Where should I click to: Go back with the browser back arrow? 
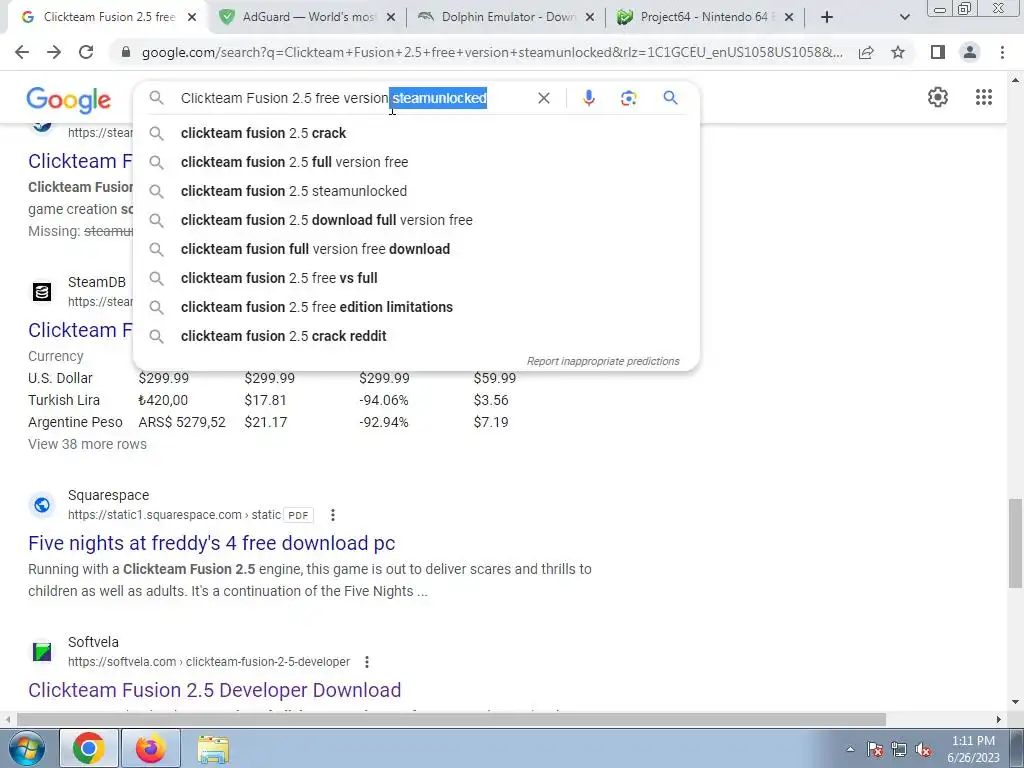[22, 52]
